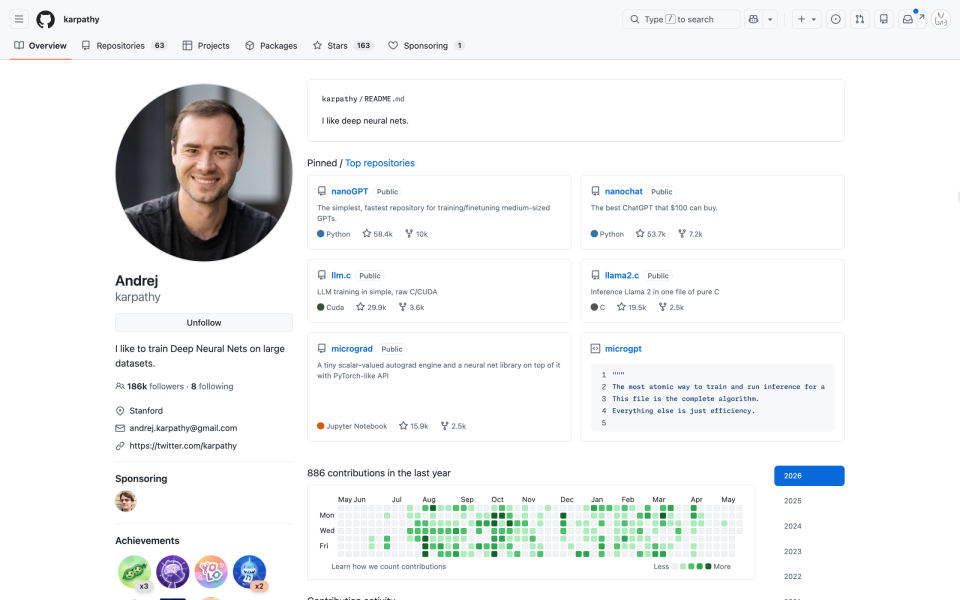Open Andrej's large profile photo
The image size is (960, 600).
[204, 173]
